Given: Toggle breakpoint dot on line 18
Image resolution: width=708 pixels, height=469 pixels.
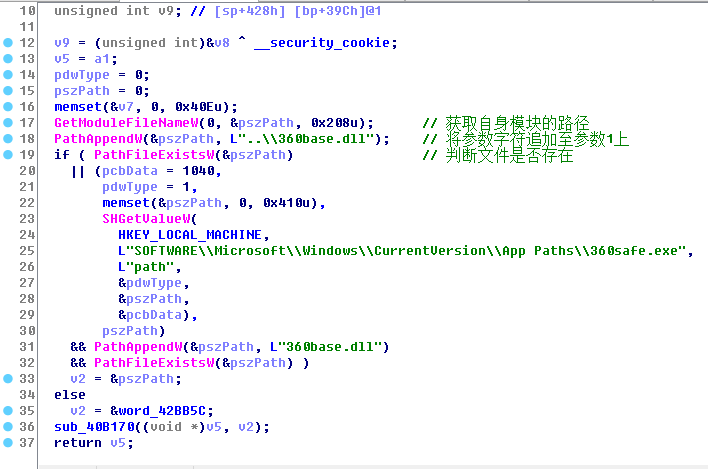Looking at the screenshot, I should pos(8,139).
